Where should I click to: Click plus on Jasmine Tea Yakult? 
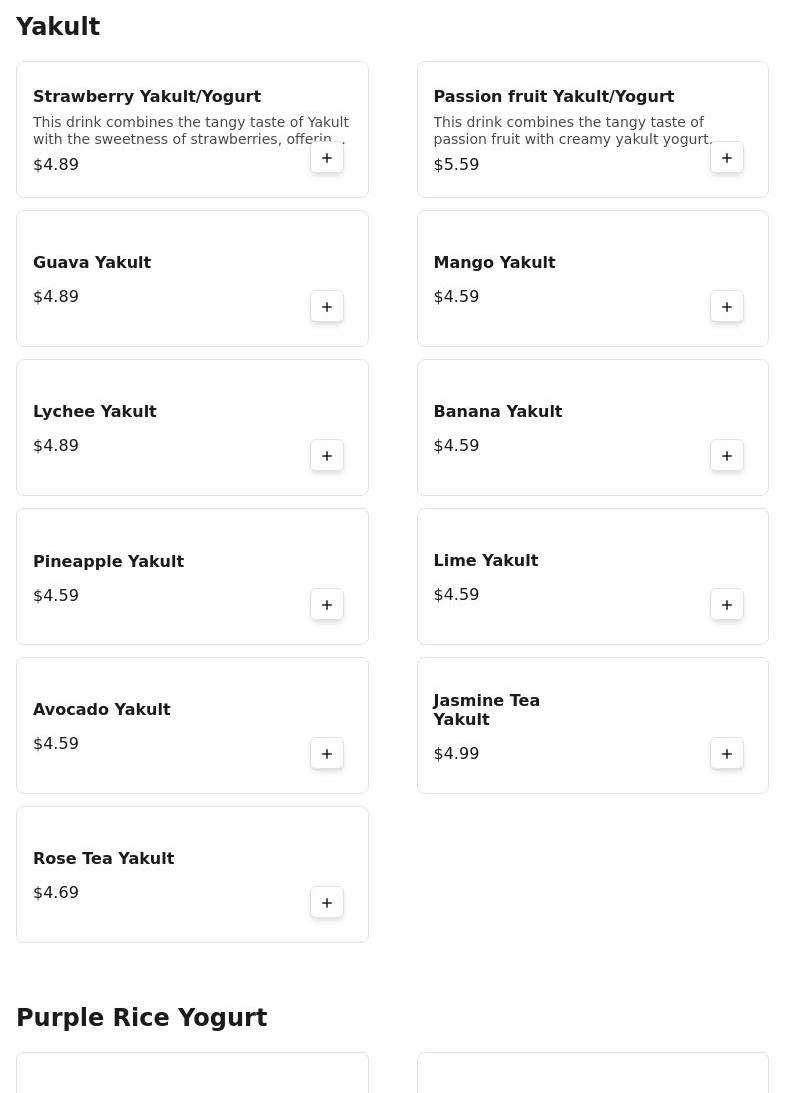727,754
